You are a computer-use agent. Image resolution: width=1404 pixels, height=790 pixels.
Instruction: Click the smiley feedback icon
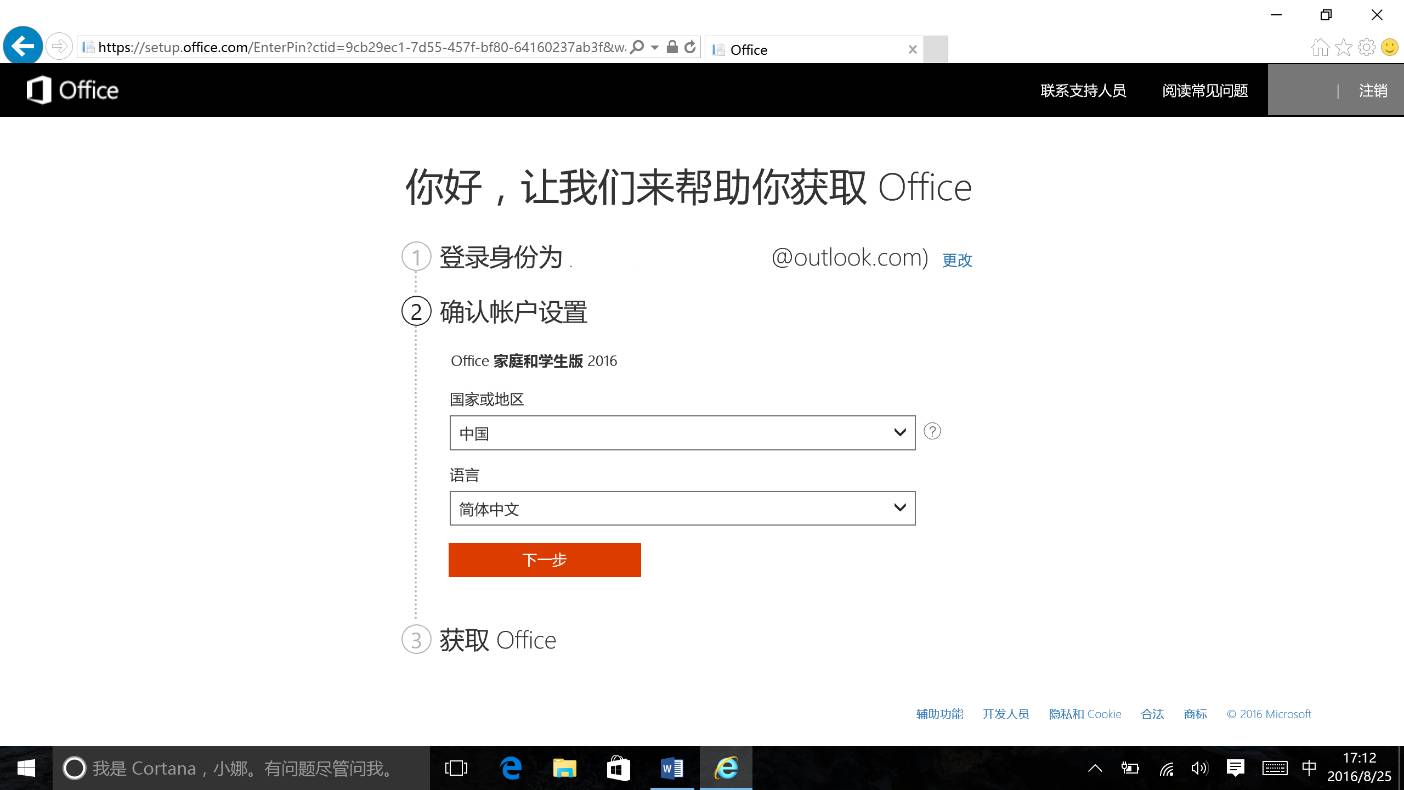(1390, 47)
